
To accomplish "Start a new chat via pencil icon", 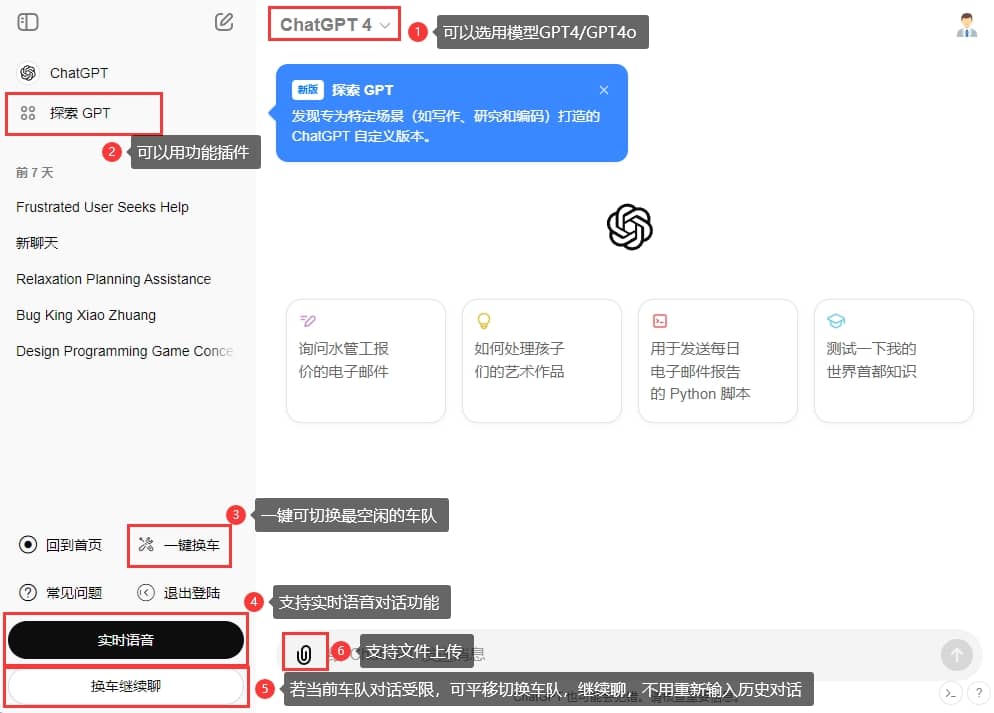I will tap(224, 21).
